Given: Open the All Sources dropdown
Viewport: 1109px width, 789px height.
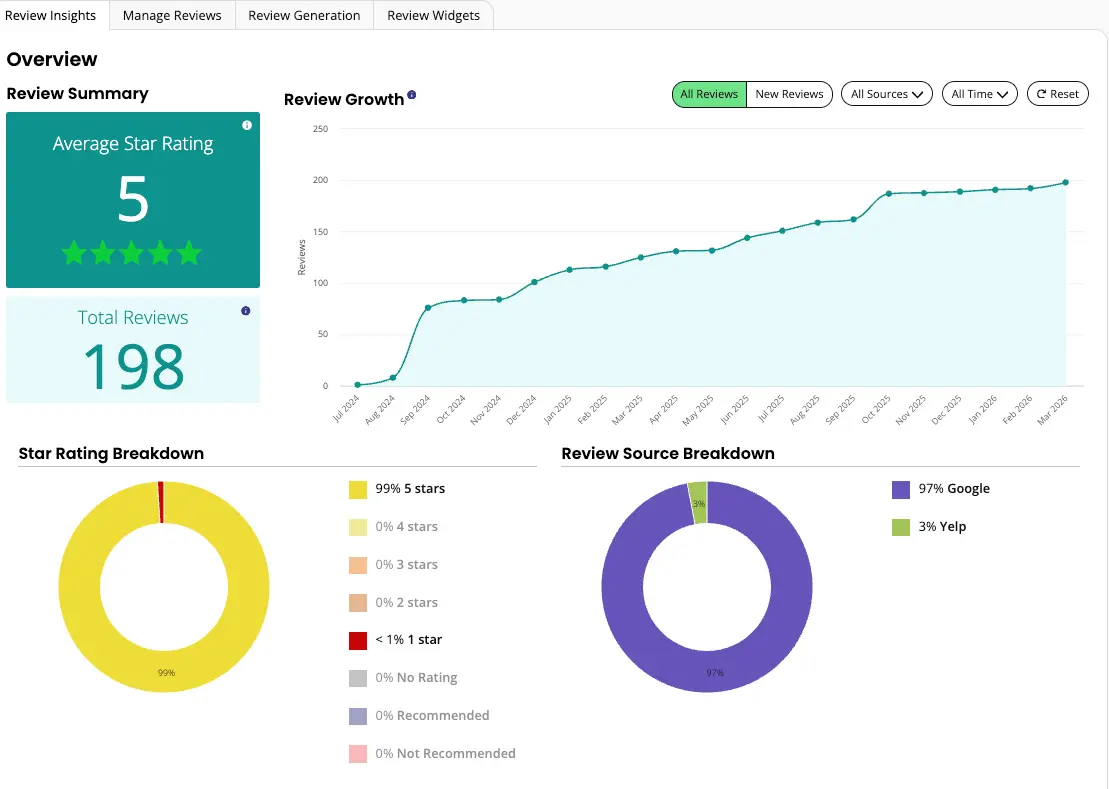Looking at the screenshot, I should click(x=886, y=94).
